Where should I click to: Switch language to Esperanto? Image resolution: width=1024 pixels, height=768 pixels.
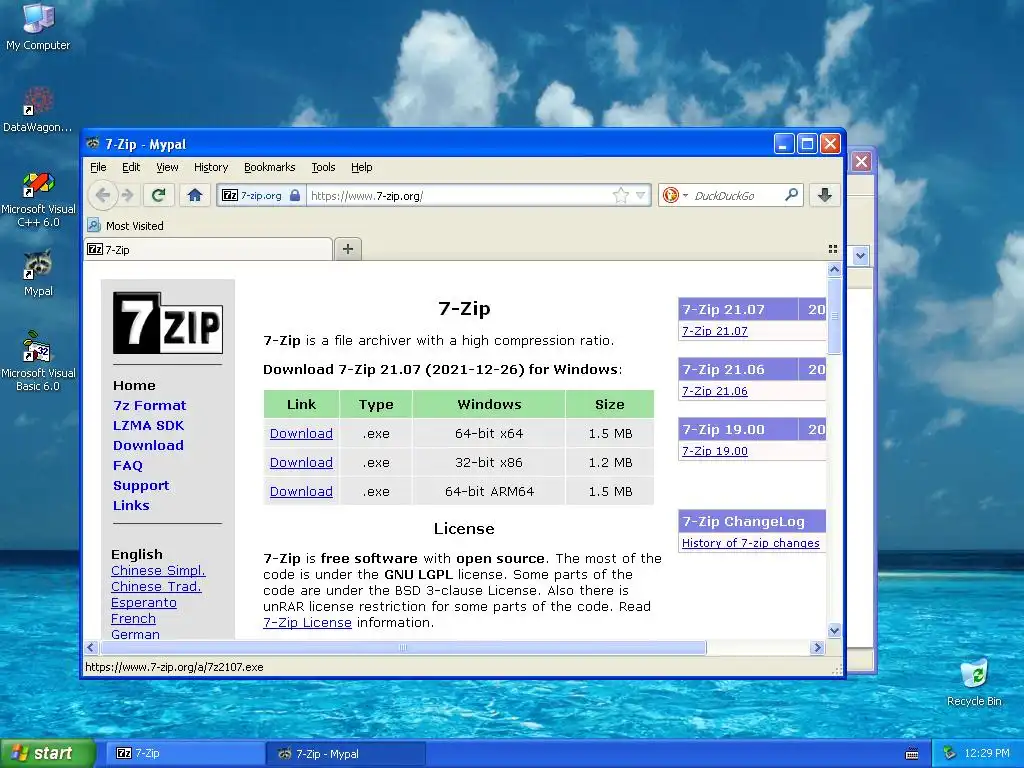(x=144, y=602)
